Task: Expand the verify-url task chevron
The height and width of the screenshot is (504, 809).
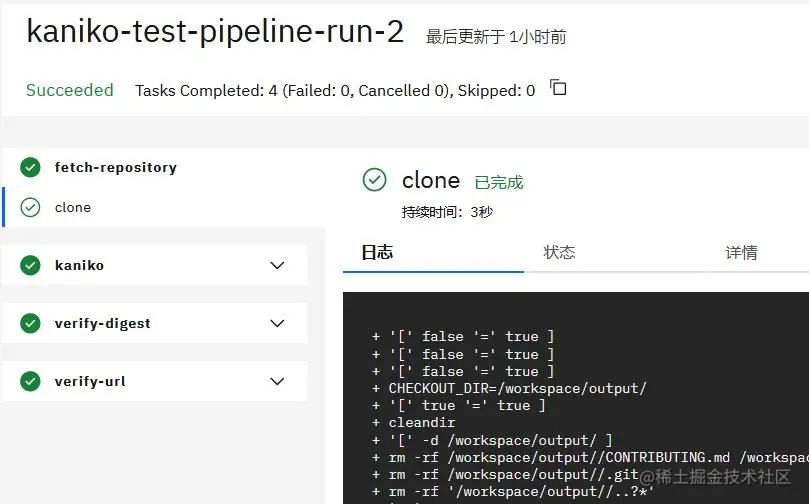Action: (x=278, y=381)
